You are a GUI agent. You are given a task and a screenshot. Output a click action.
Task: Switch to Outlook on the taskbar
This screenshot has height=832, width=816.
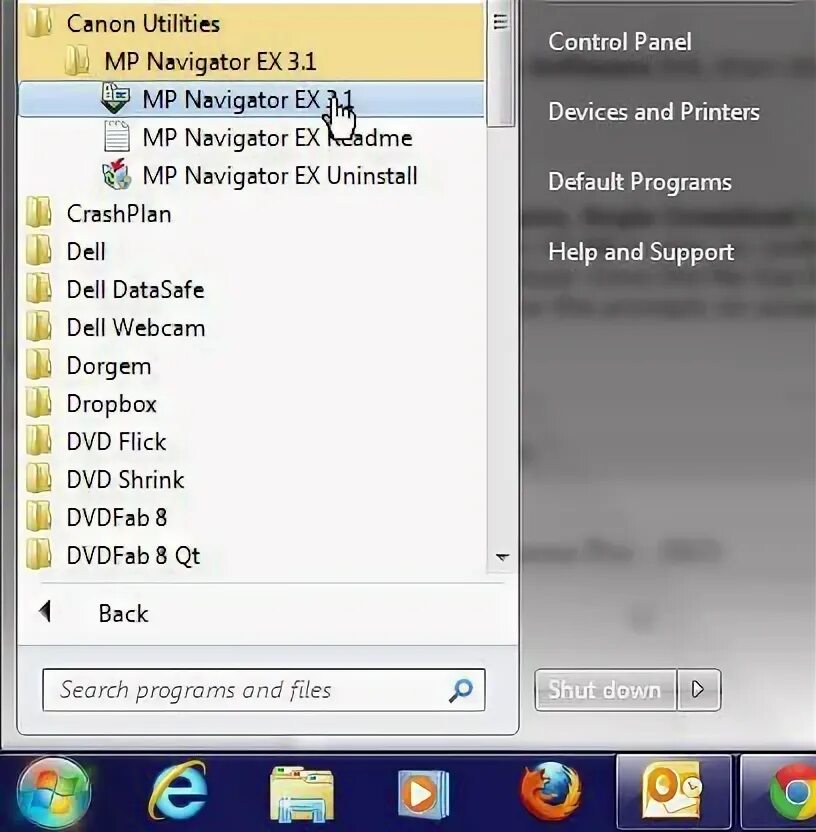[674, 792]
